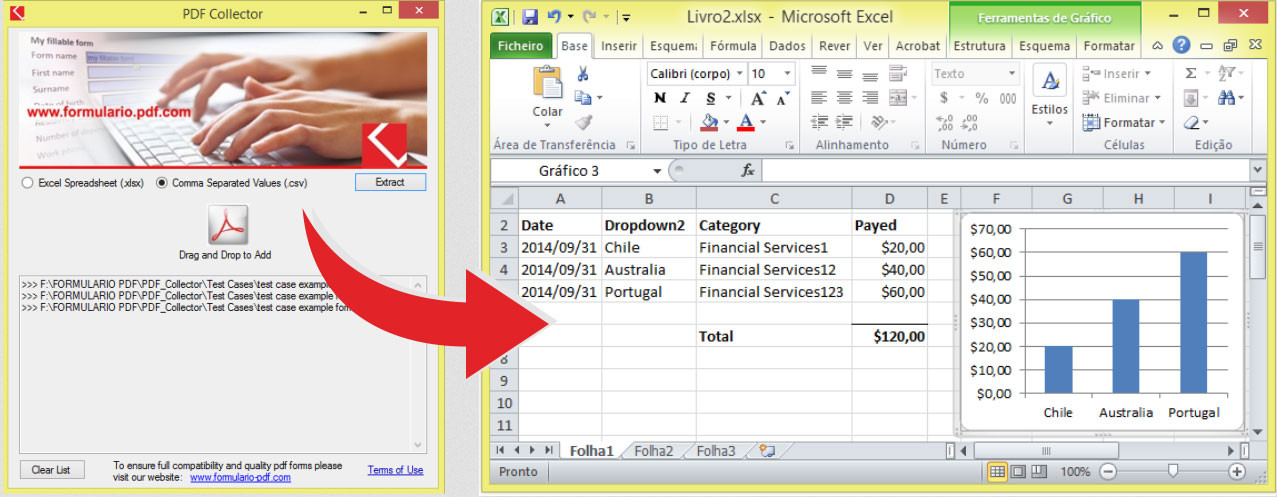Select the Excel Spreadsheet (.xlsx) radio option
Screen dimensions: 1277x497
(x=28, y=183)
